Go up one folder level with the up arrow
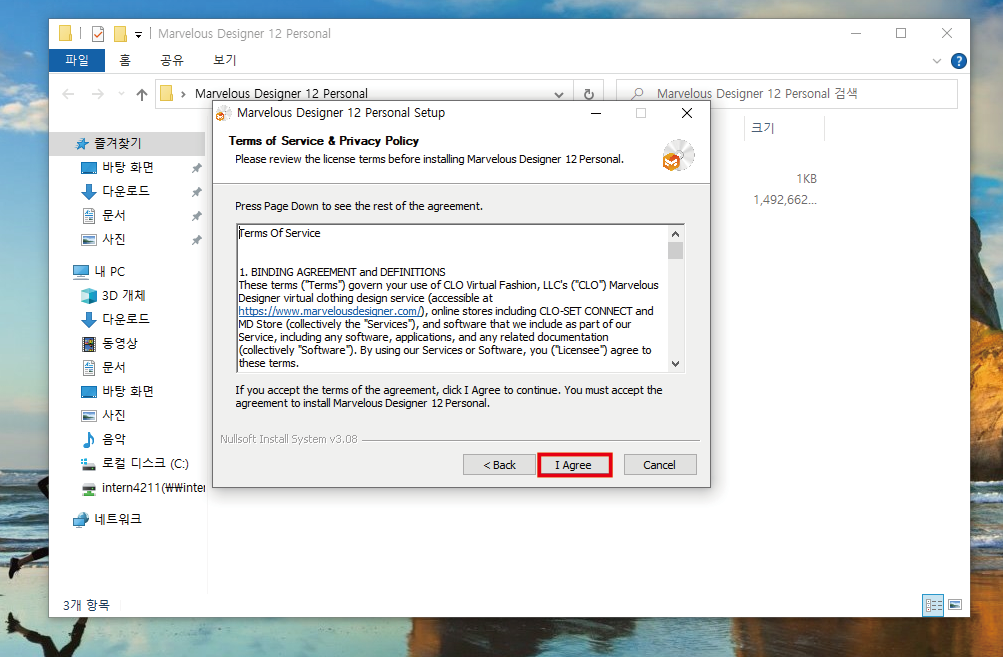Viewport: 1003px width, 657px height. [x=142, y=95]
